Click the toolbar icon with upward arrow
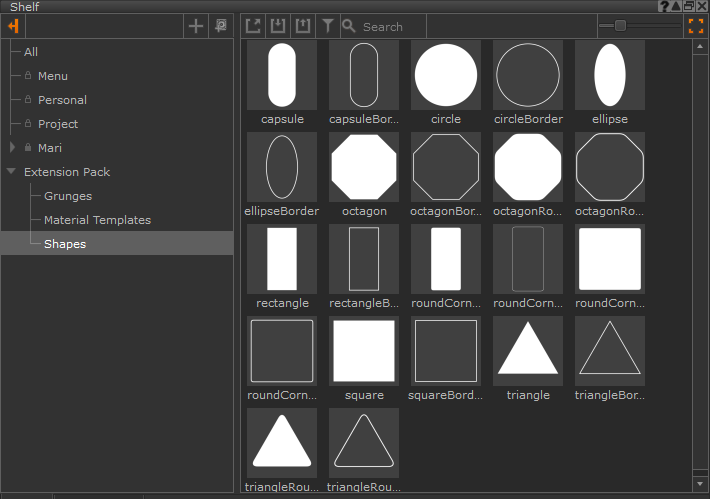710x499 pixels. pos(303,26)
